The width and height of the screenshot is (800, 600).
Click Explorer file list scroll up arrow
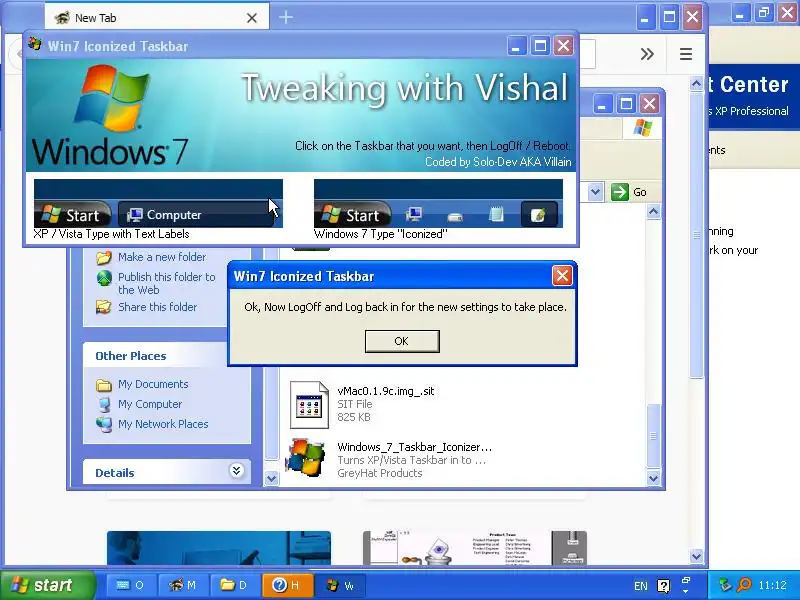[654, 211]
